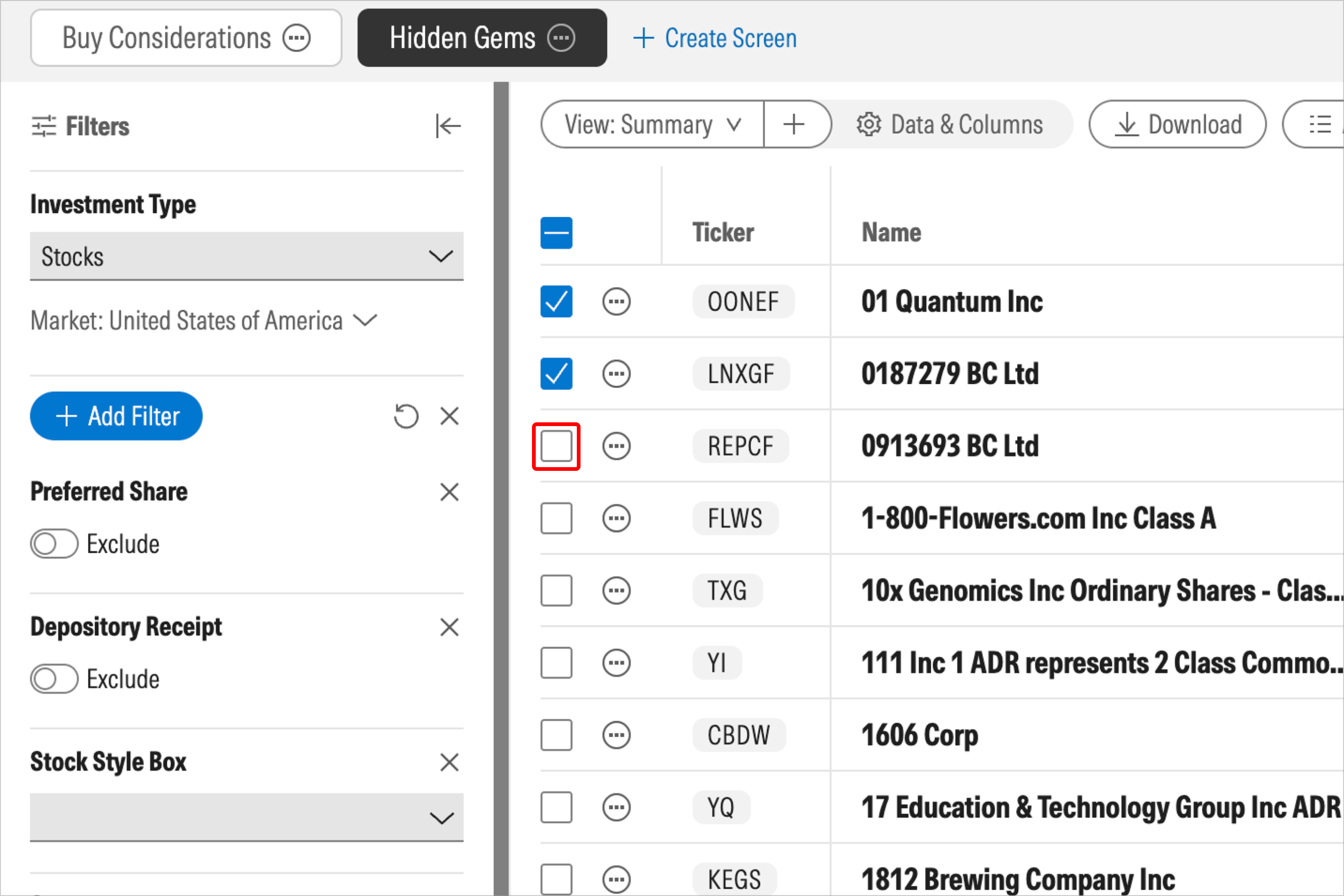Click the KEGS ticker badge

tap(735, 880)
